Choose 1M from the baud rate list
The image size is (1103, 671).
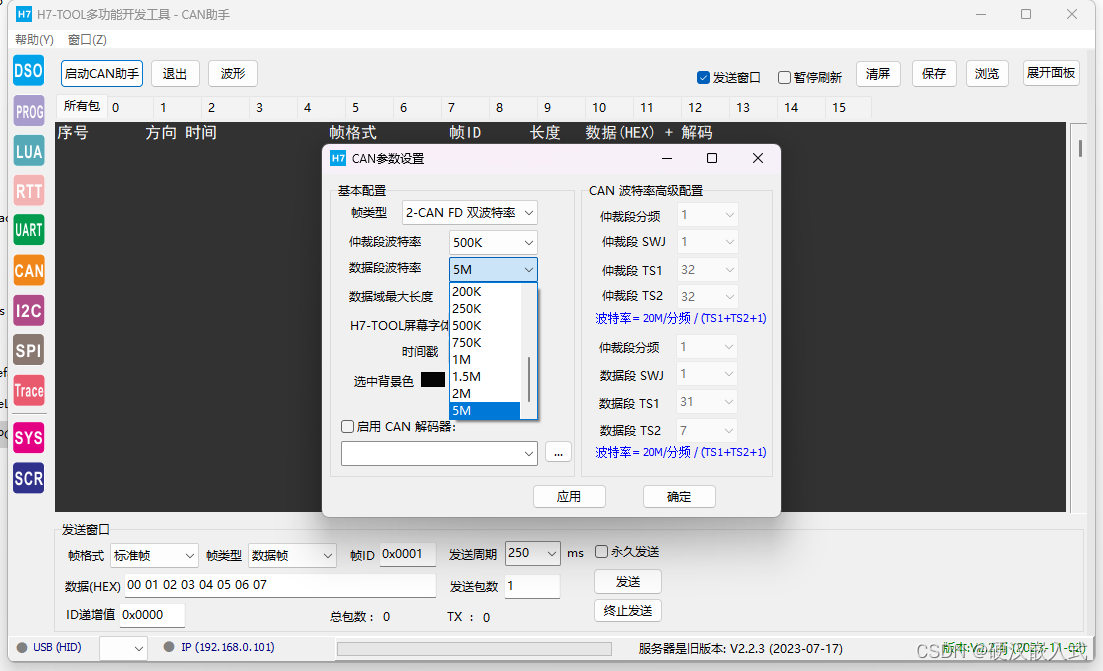click(485, 359)
